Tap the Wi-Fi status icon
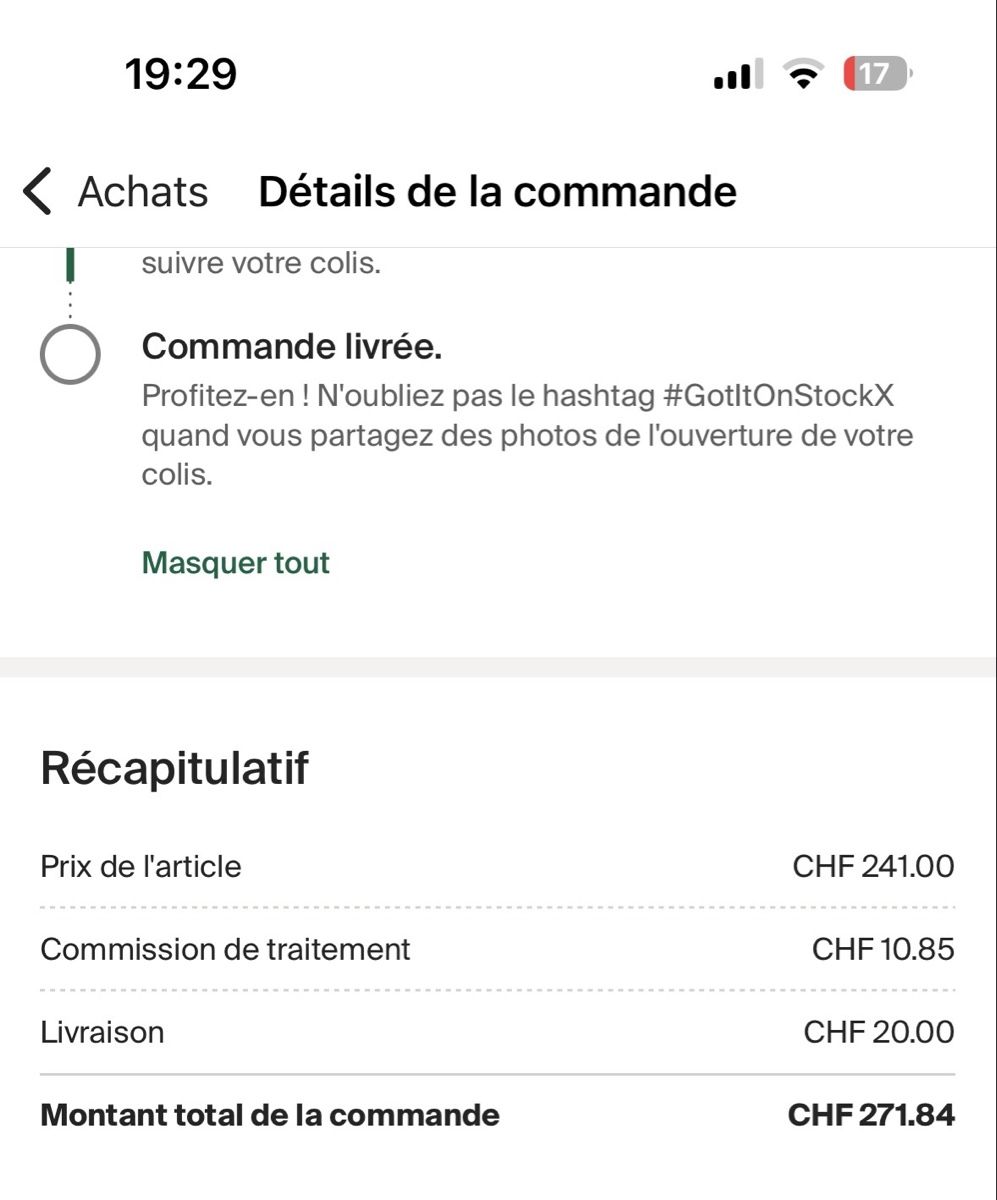 (x=803, y=74)
